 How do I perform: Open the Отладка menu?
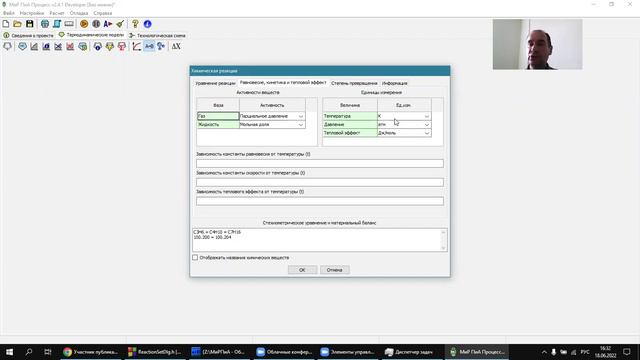click(x=79, y=13)
